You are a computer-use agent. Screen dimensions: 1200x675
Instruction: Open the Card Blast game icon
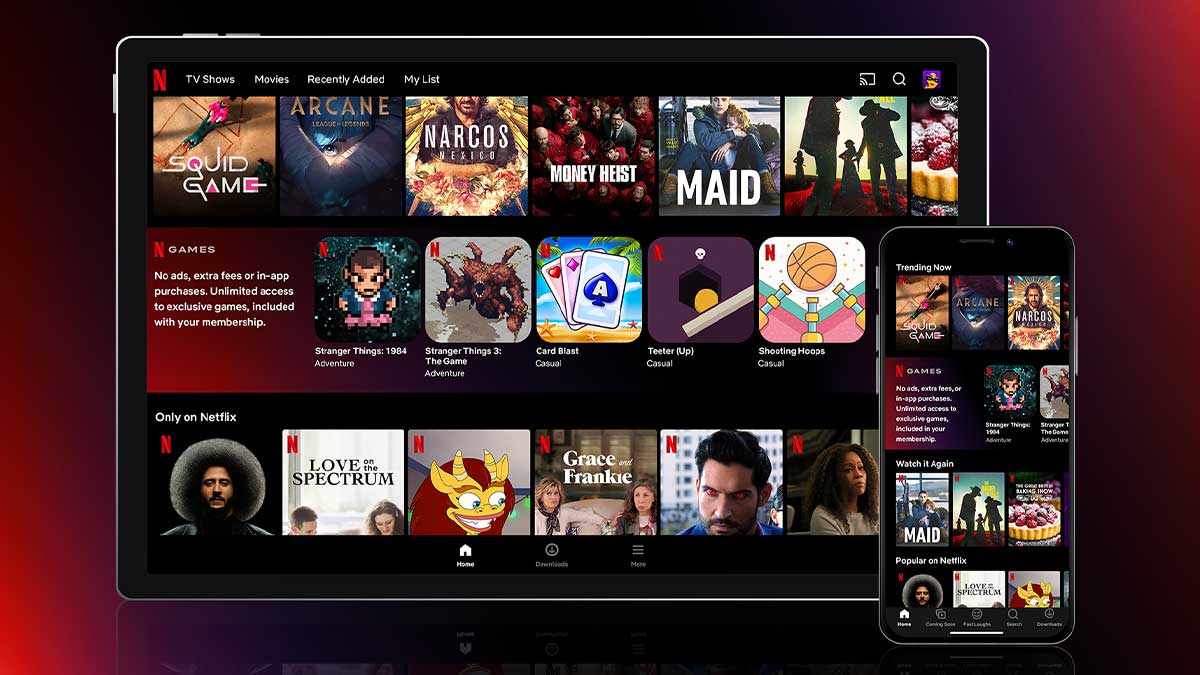tap(589, 290)
